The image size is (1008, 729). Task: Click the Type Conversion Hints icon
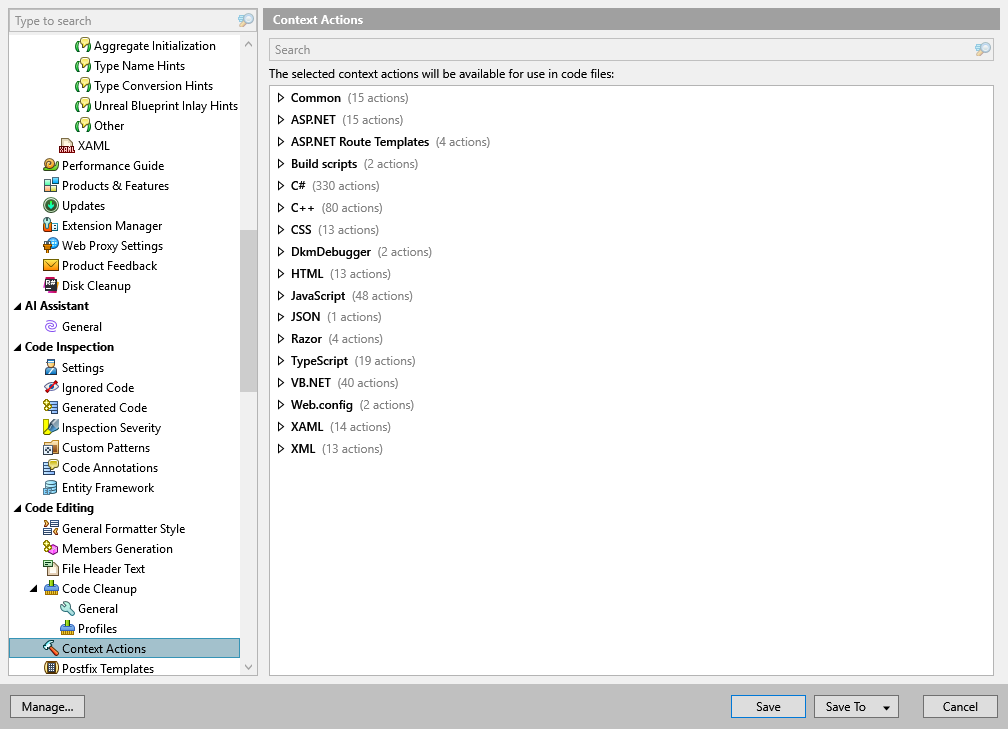[82, 86]
